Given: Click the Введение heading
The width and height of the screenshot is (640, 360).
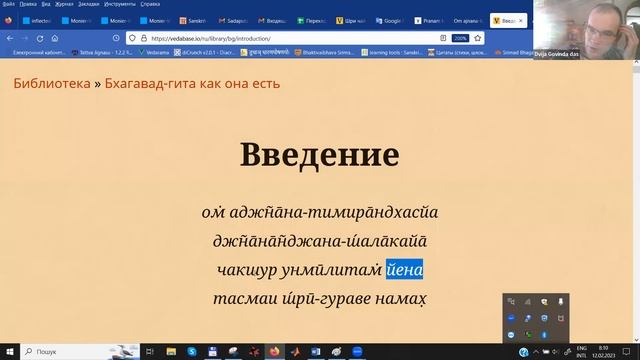Looking at the screenshot, I should coord(320,154).
